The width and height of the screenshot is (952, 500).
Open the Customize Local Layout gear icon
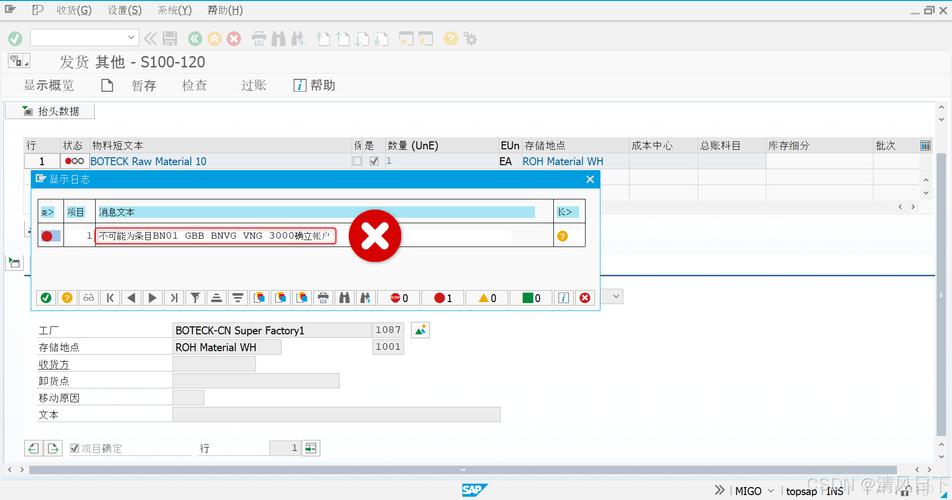coord(471,39)
